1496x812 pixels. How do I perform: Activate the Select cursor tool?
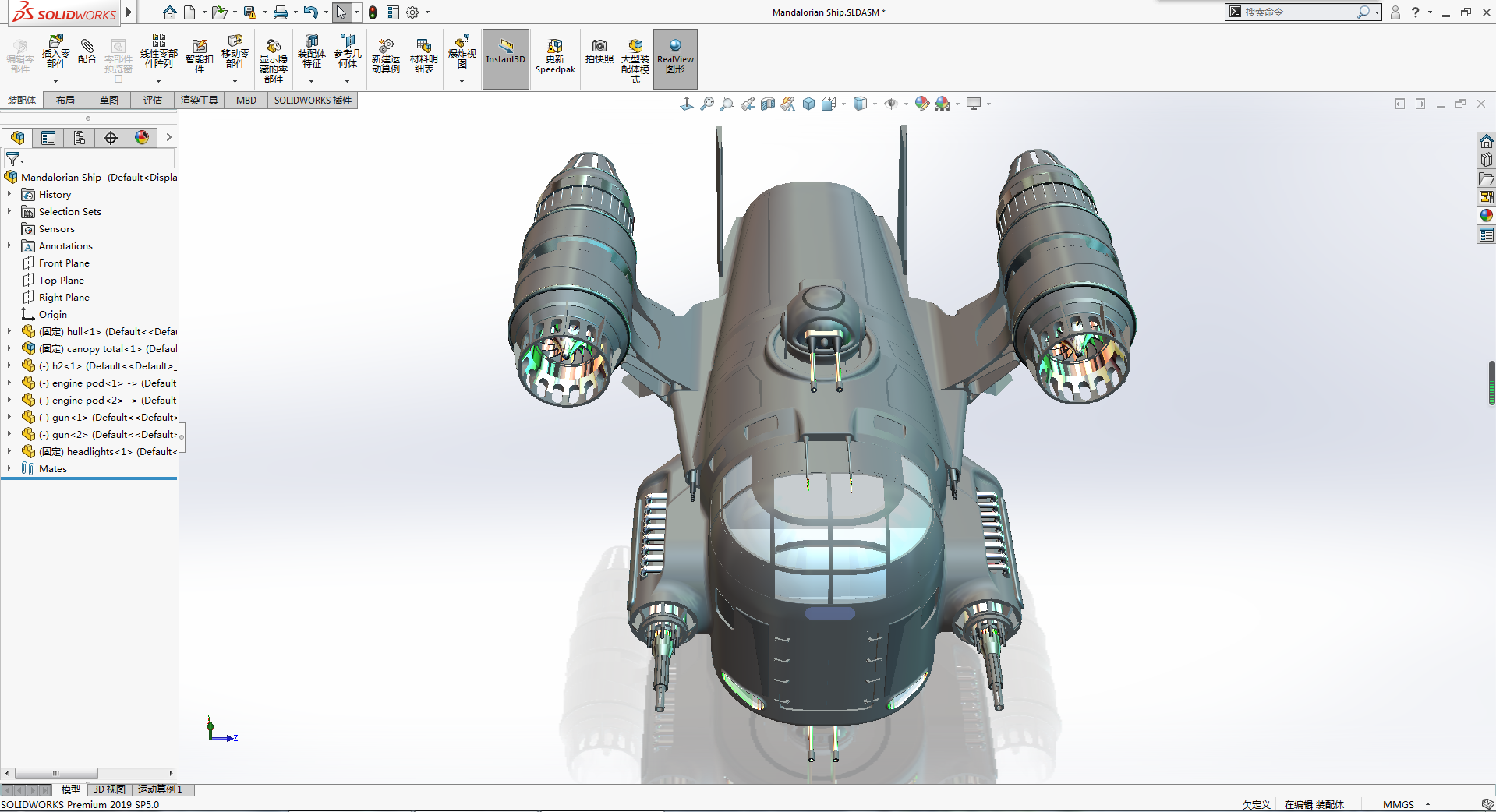click(341, 12)
